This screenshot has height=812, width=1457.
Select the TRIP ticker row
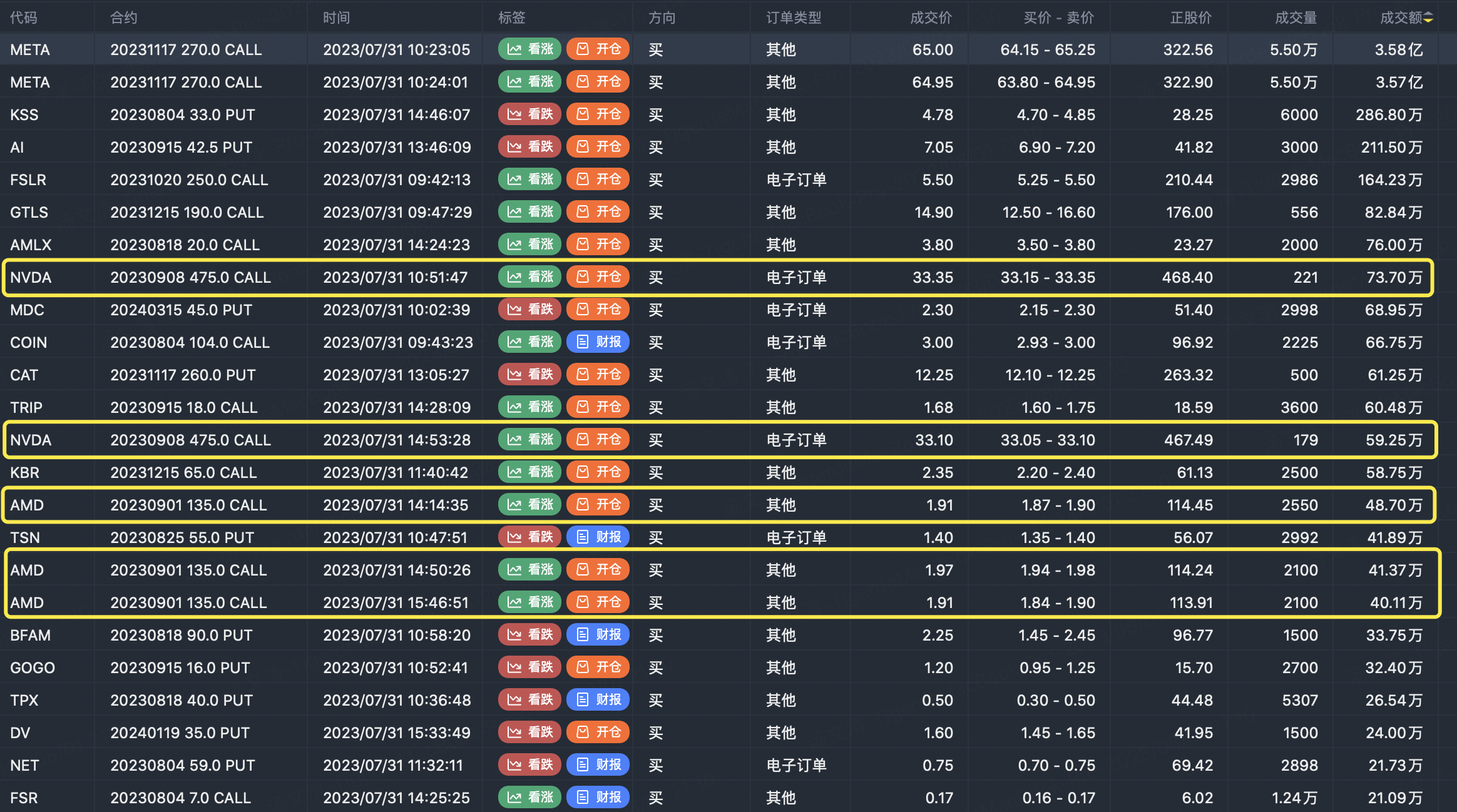[26, 407]
